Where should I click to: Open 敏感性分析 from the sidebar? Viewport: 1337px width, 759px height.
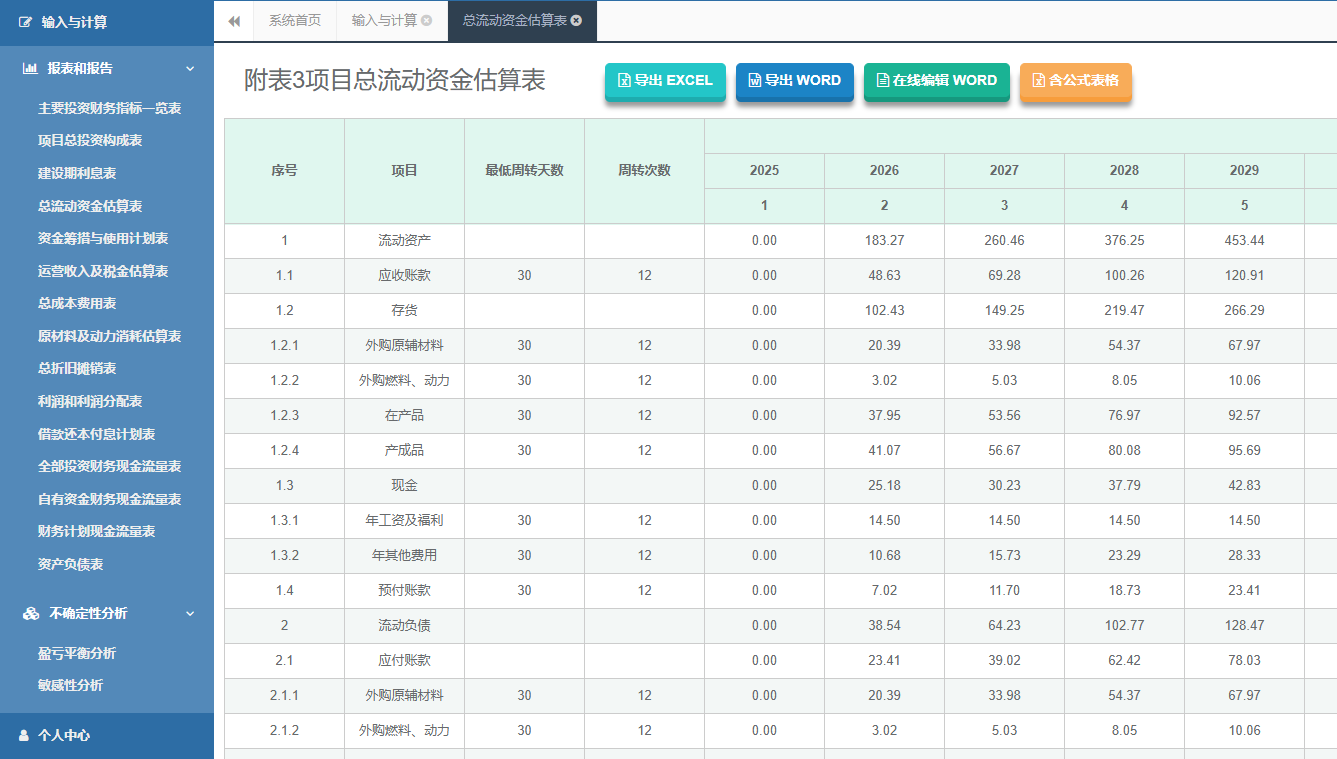[70, 685]
